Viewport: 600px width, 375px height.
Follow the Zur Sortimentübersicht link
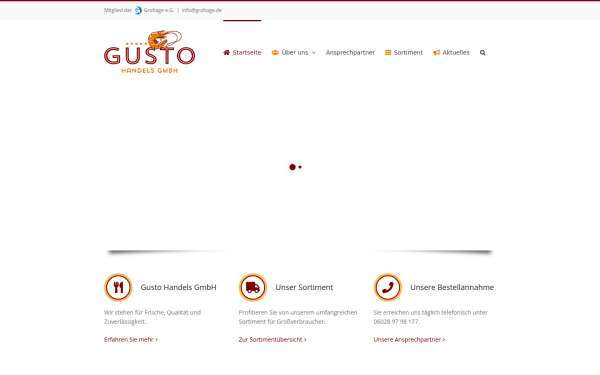(272, 339)
